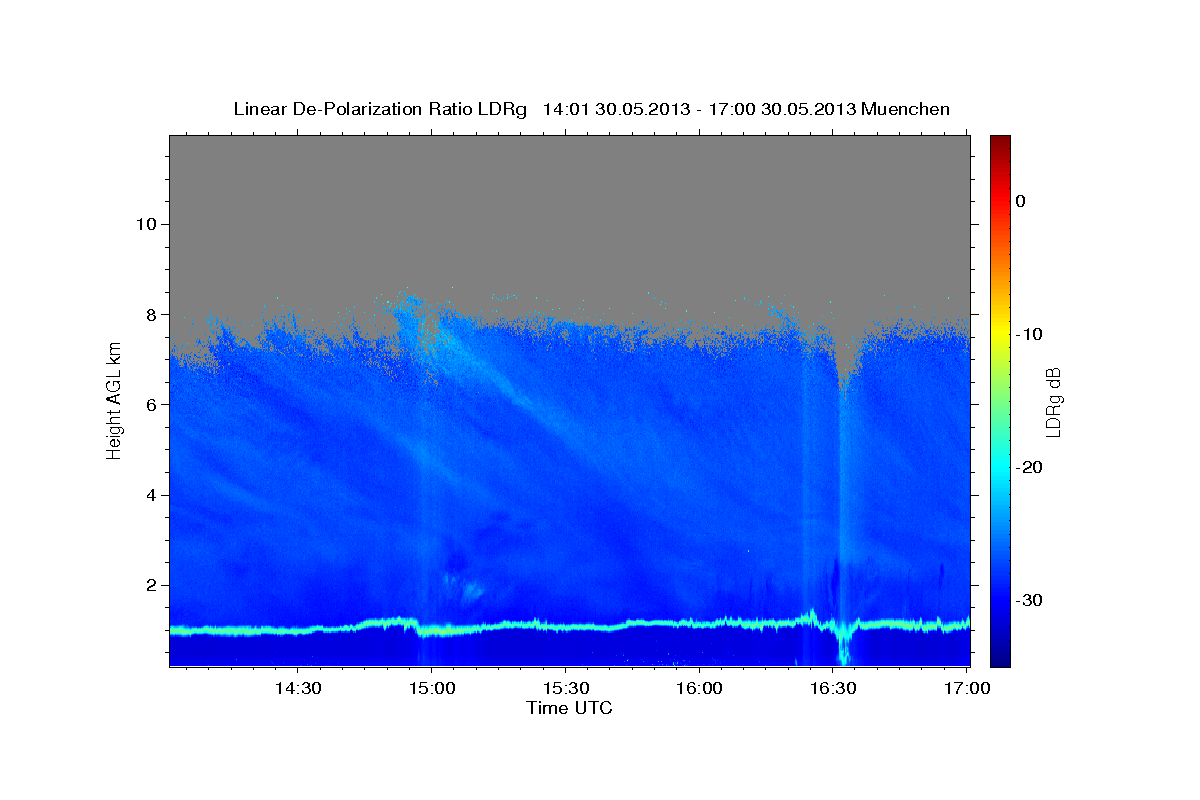The image size is (1200, 800).
Task: Click the 17:00 time tick label
Action: [967, 688]
